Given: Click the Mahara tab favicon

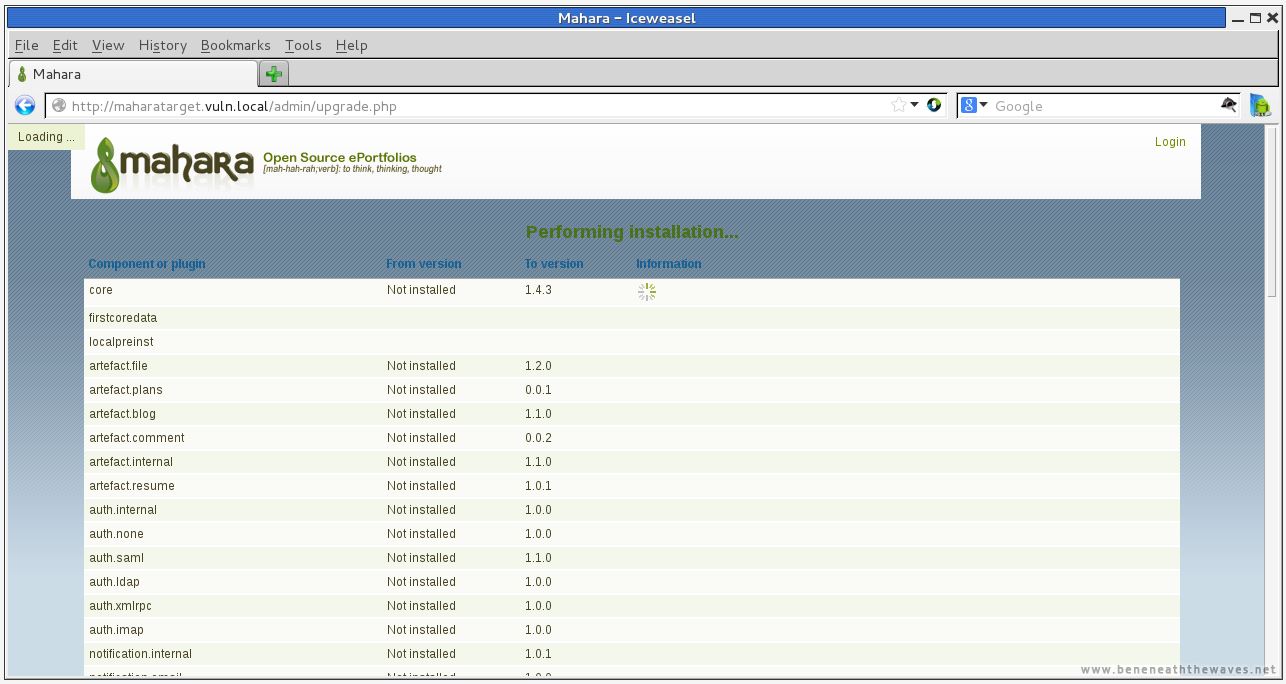Looking at the screenshot, I should click(22, 74).
